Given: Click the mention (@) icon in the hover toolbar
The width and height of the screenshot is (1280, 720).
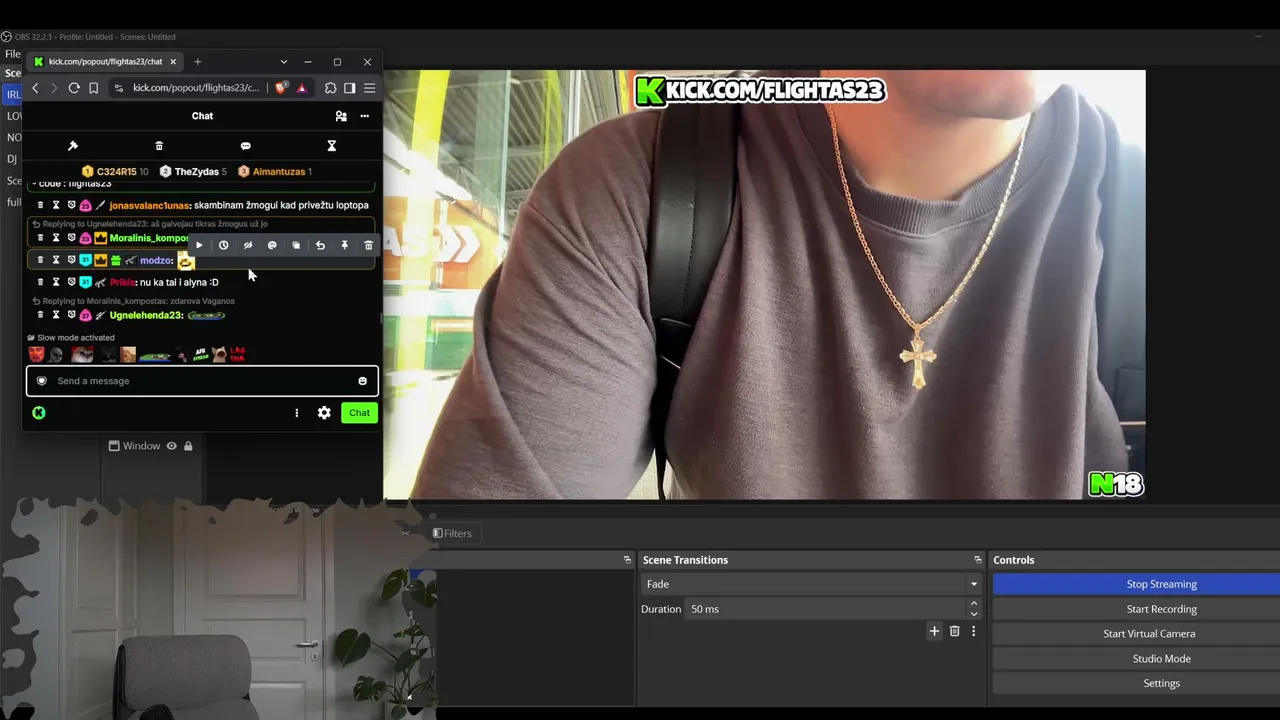Looking at the screenshot, I should pos(272,245).
